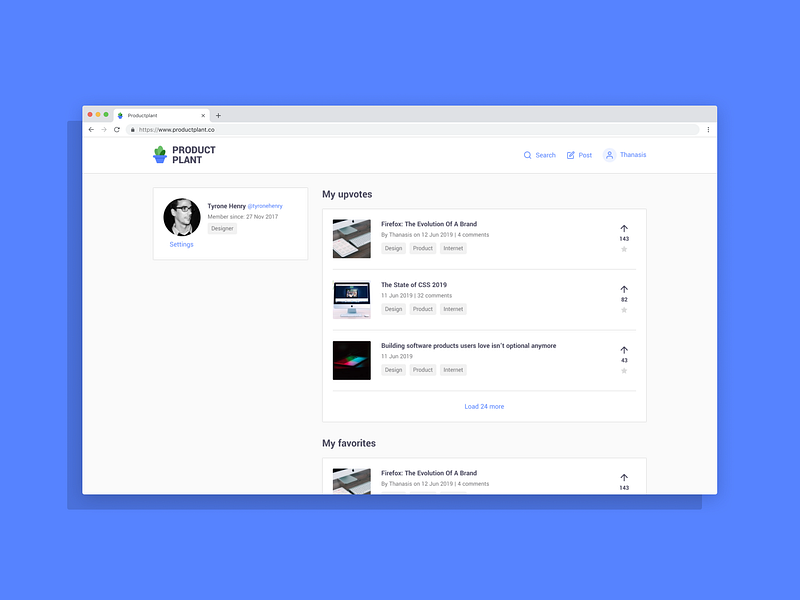
Task: Click the edit pencil icon beside Post
Action: tap(570, 155)
